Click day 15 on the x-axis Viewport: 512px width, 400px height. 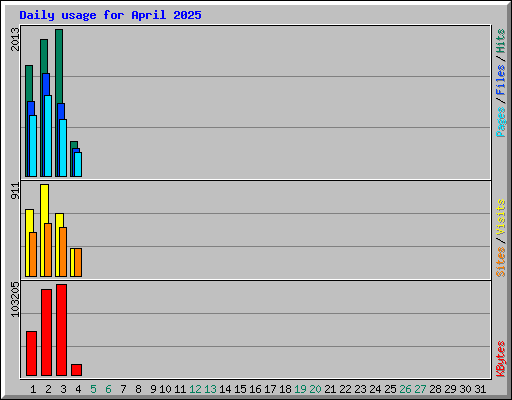point(240,389)
